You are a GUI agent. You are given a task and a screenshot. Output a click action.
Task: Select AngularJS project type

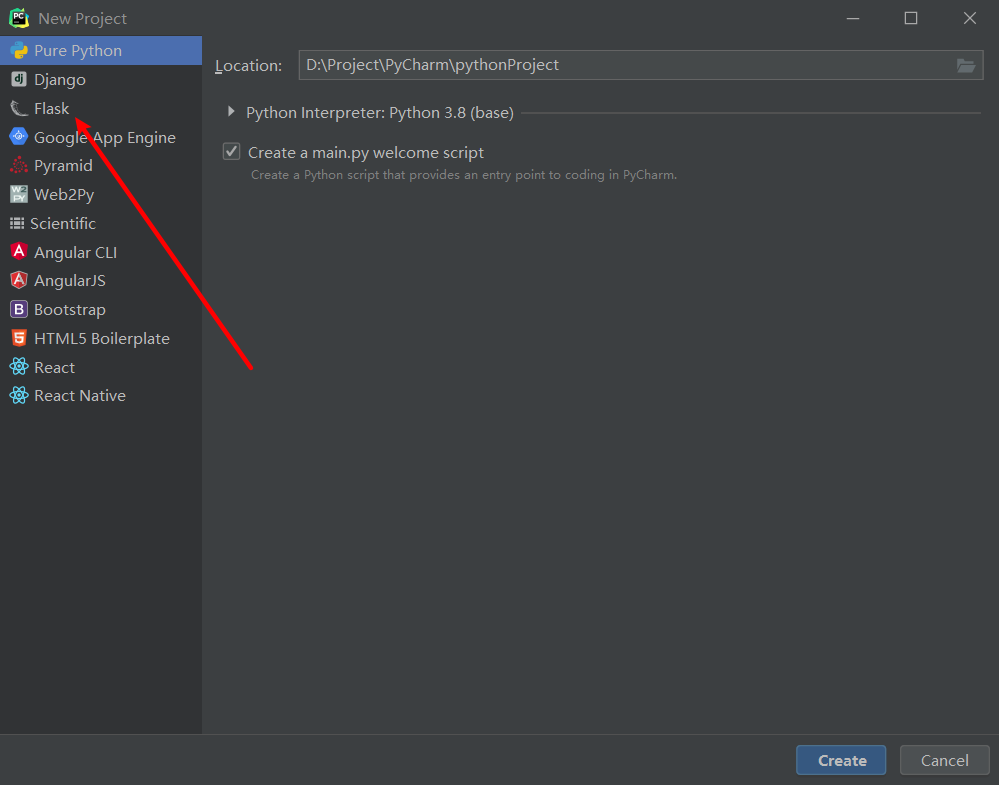point(101,280)
